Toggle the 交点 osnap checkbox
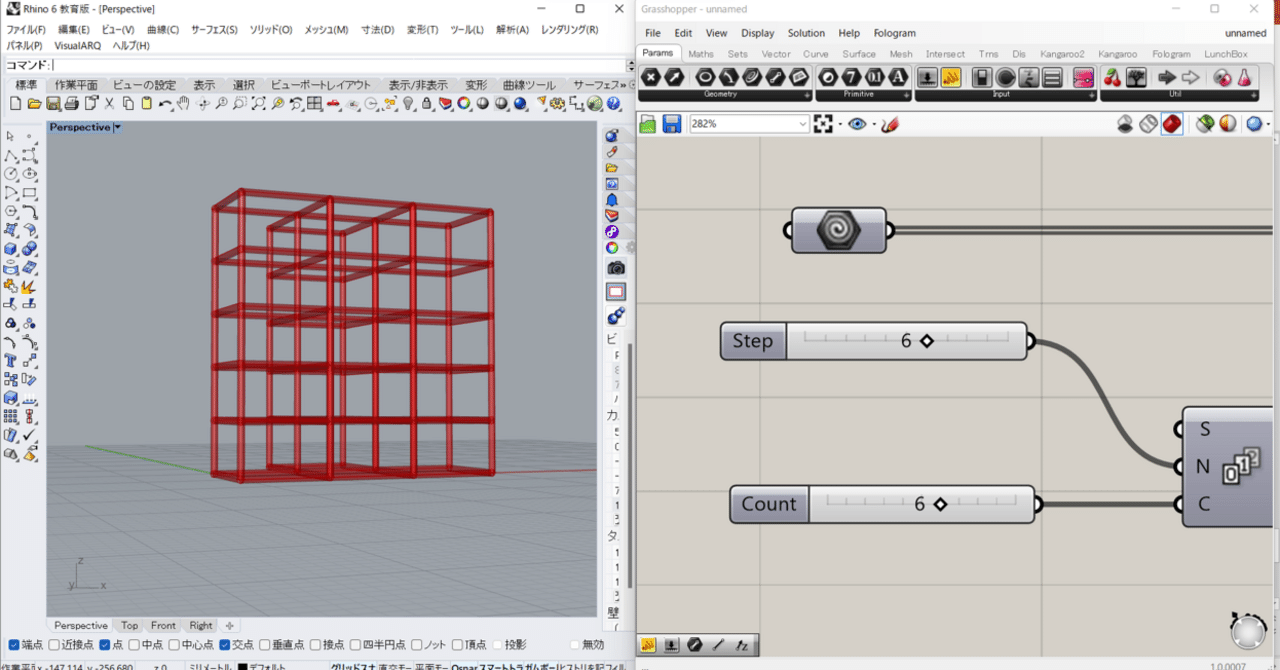This screenshot has height=670, width=1280. click(224, 645)
